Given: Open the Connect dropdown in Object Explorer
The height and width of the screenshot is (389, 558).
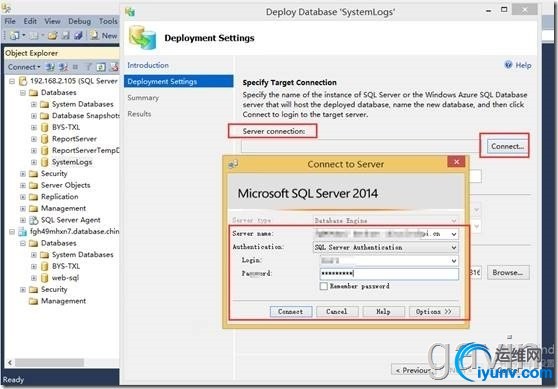Looking at the screenshot, I should 24,67.
